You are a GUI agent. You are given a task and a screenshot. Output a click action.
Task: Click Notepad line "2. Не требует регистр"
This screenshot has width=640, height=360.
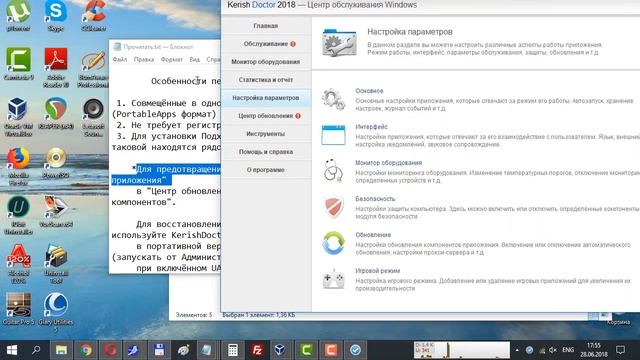[x=168, y=125]
